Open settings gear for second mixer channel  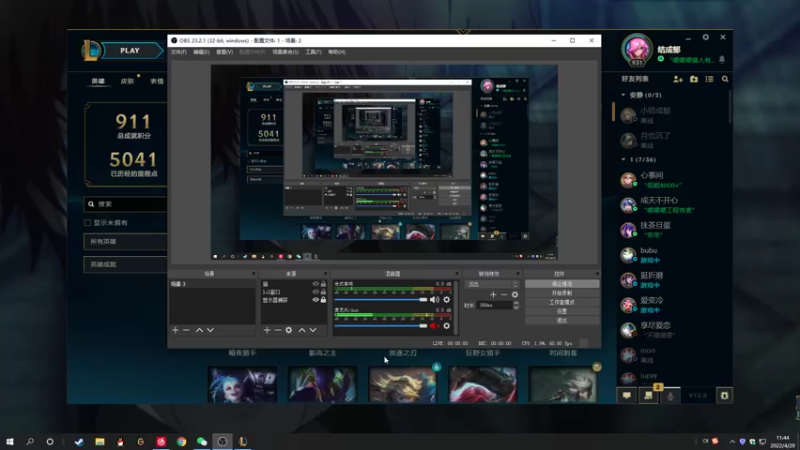[446, 326]
